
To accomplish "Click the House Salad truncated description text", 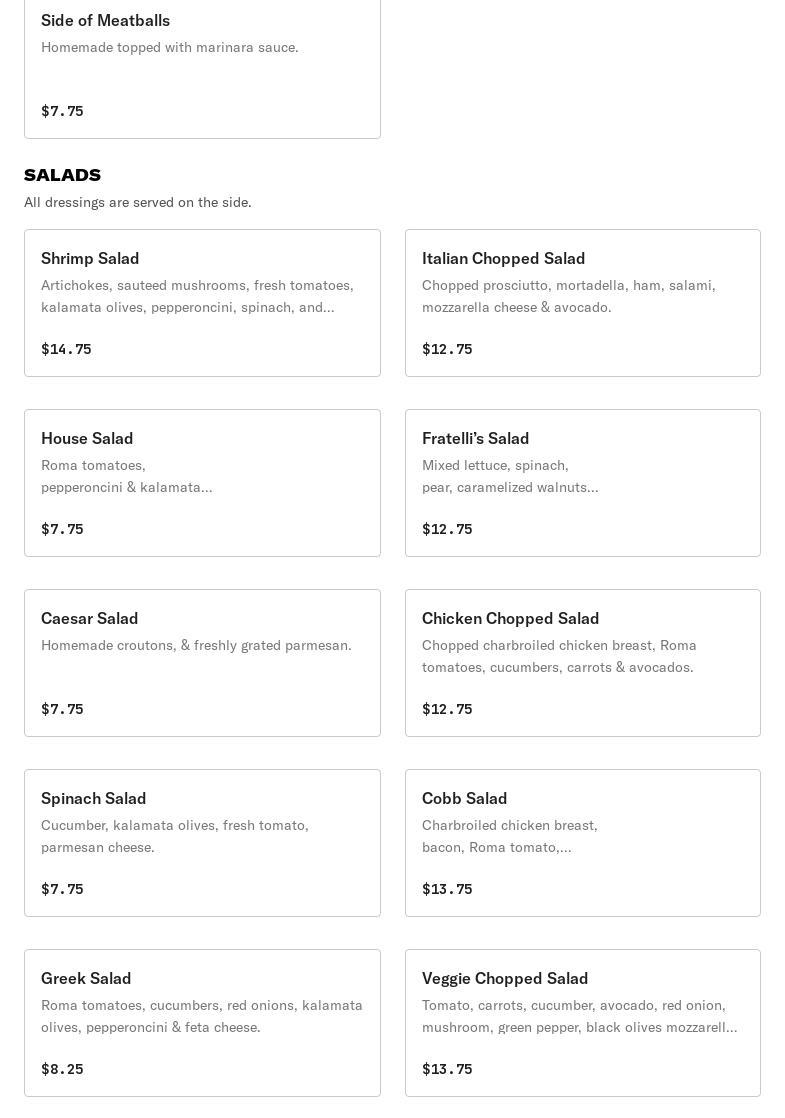I will 126,476.
